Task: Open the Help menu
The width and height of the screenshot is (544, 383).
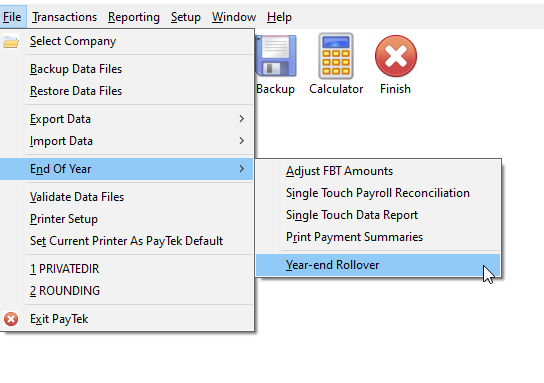Action: coord(279,17)
